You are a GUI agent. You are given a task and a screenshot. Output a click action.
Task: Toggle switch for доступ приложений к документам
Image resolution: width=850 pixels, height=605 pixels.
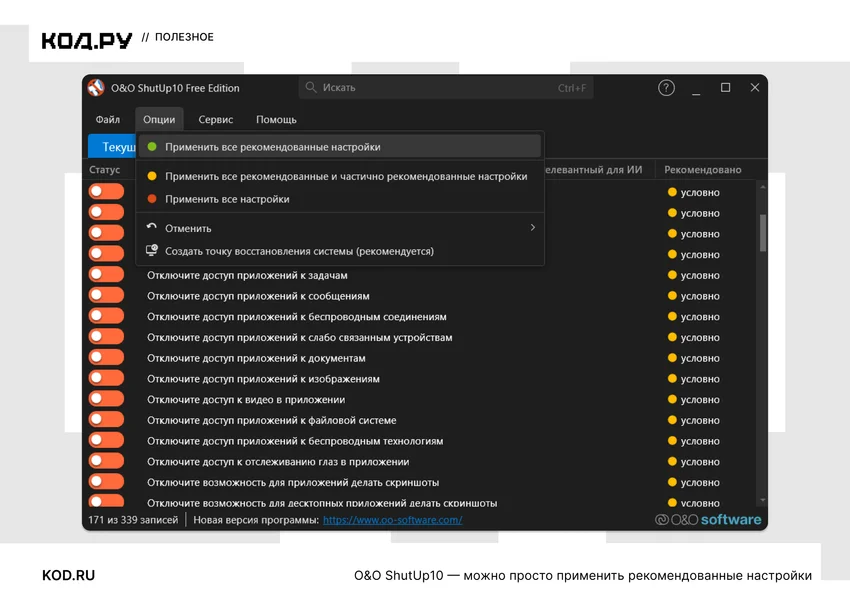point(106,357)
